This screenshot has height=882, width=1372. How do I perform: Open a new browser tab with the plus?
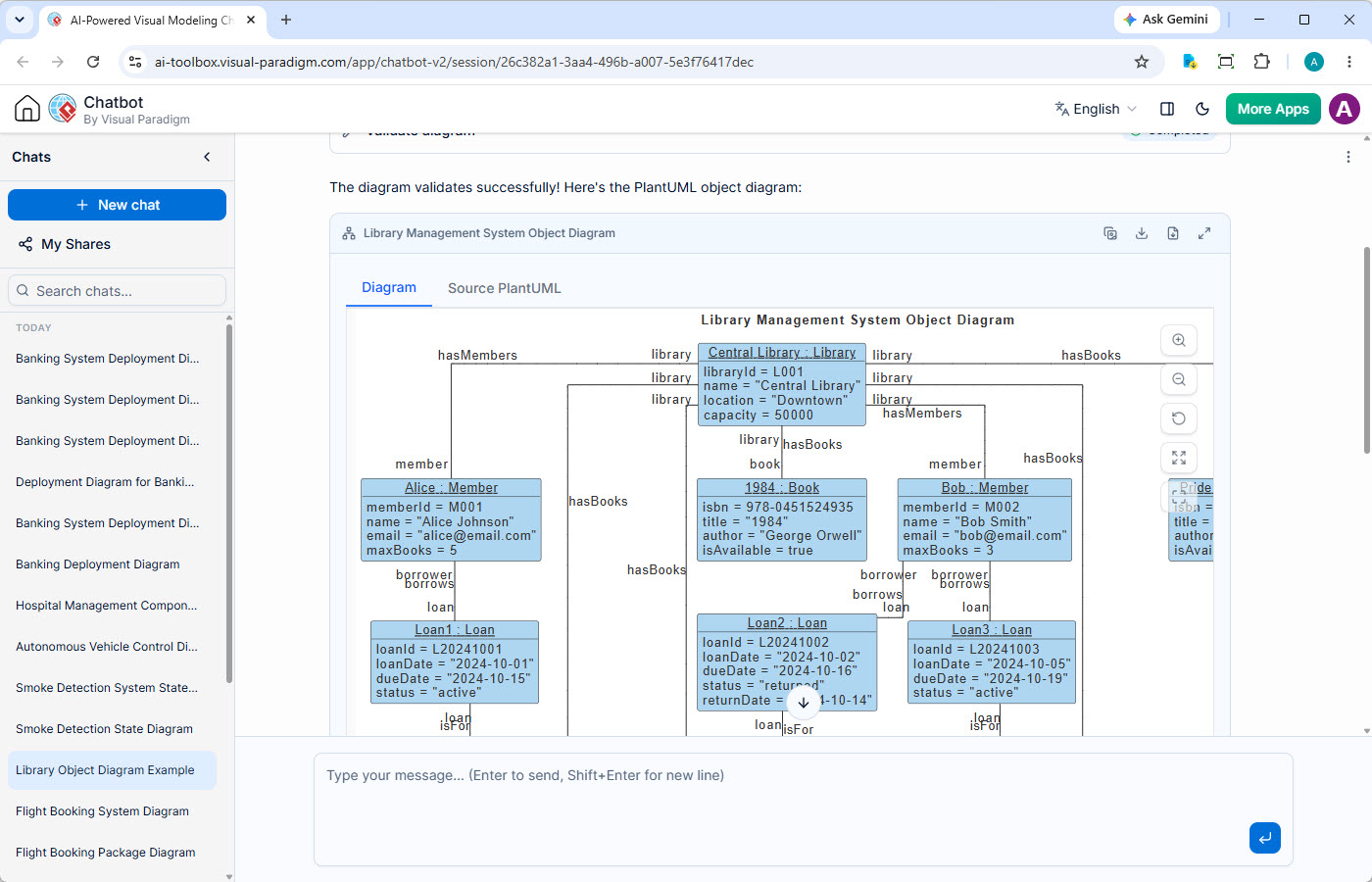[286, 20]
